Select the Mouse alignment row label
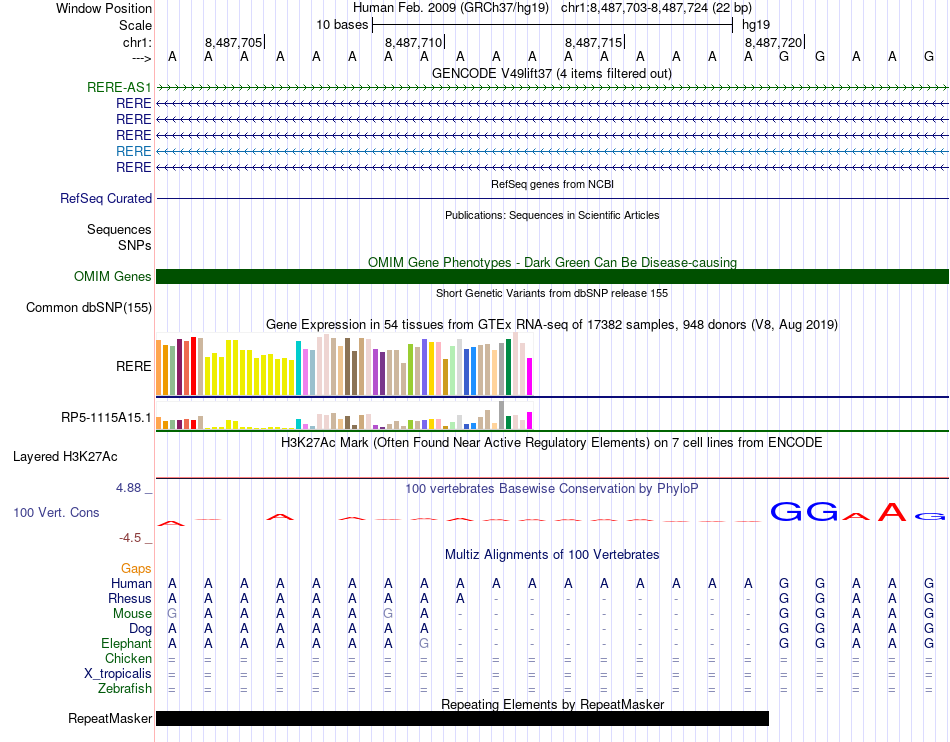This screenshot has width=950, height=742. [x=132, y=614]
